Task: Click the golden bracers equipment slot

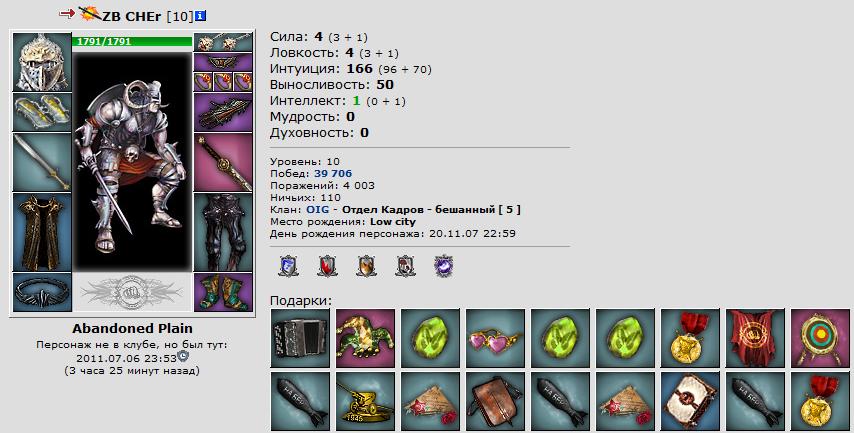Action: [x=42, y=112]
